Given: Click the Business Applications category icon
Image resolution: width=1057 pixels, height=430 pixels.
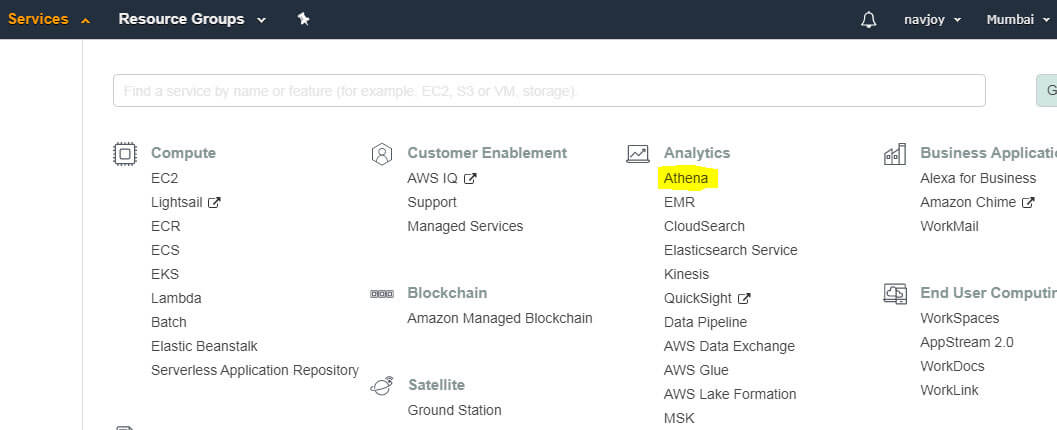Looking at the screenshot, I should pyautogui.click(x=894, y=154).
